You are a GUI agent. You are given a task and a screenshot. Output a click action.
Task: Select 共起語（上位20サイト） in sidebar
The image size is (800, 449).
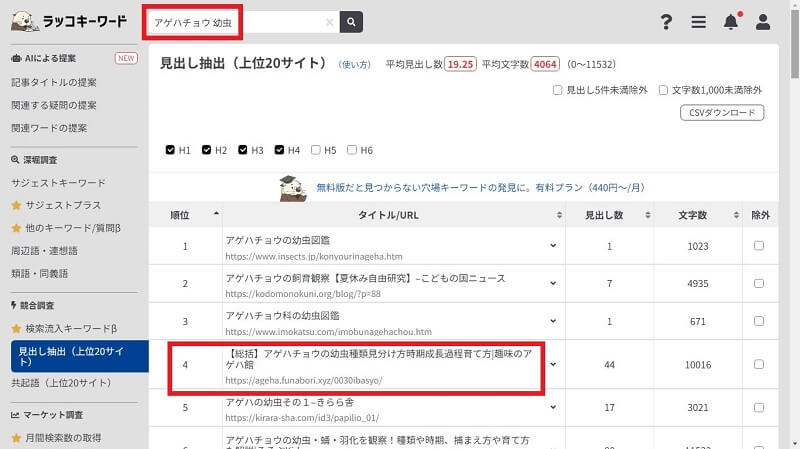(60, 381)
